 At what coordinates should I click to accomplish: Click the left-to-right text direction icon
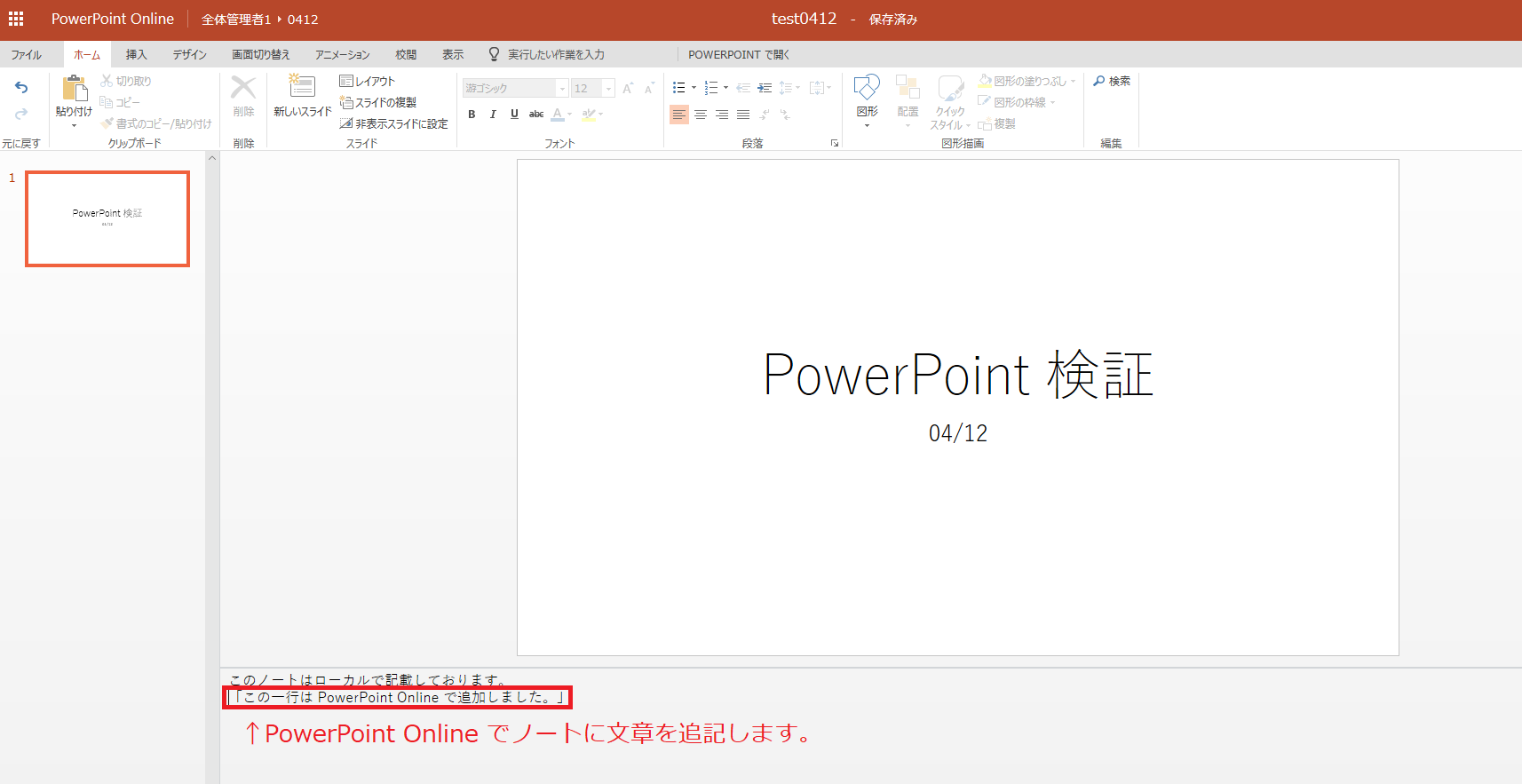765,115
